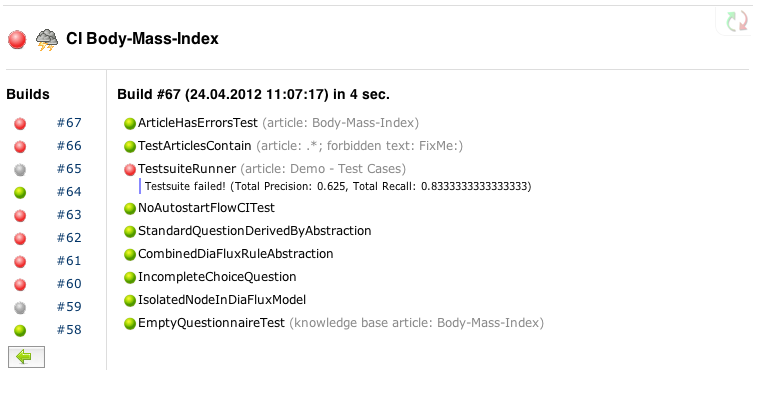Open build #58 from the builds list

[x=69, y=330]
